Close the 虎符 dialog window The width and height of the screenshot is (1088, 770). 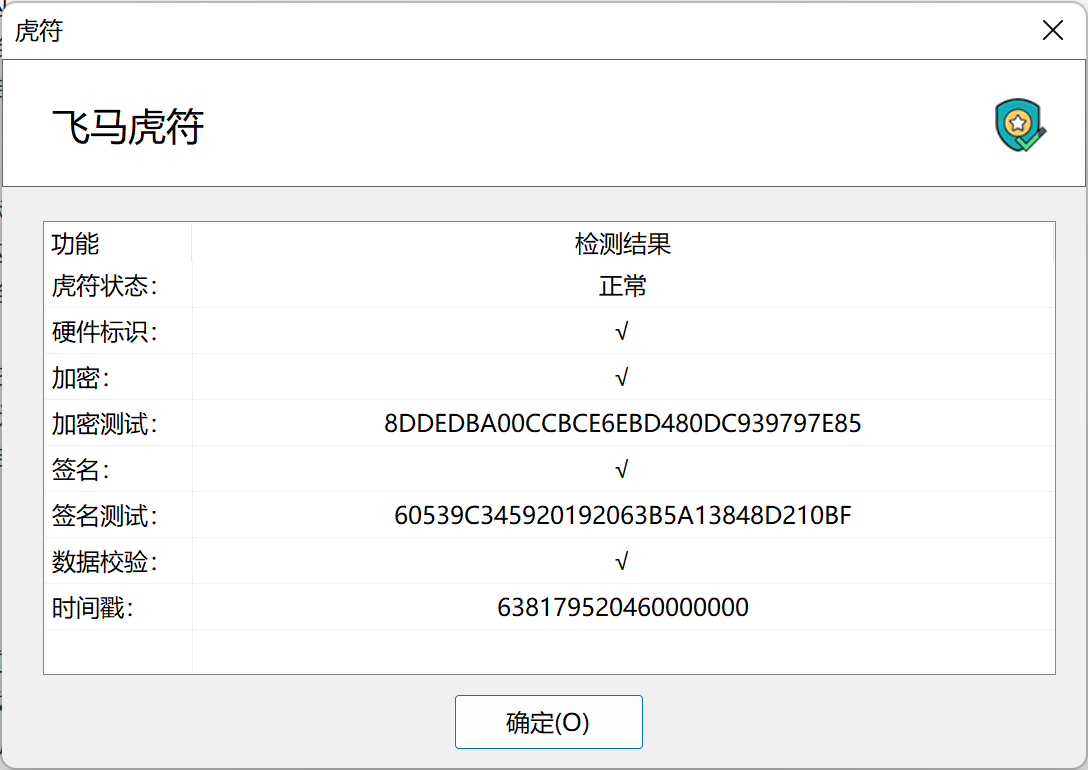1053,30
